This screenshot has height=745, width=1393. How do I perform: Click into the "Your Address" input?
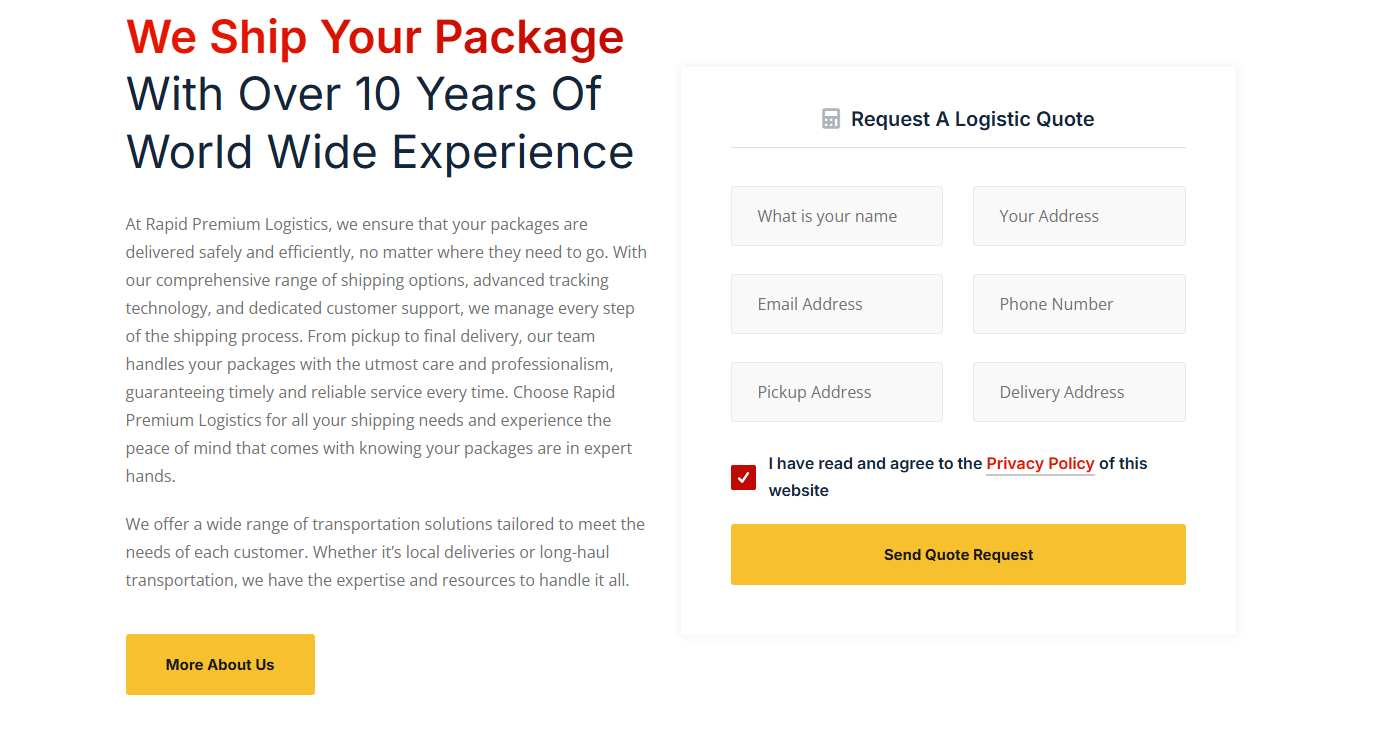1078,216
